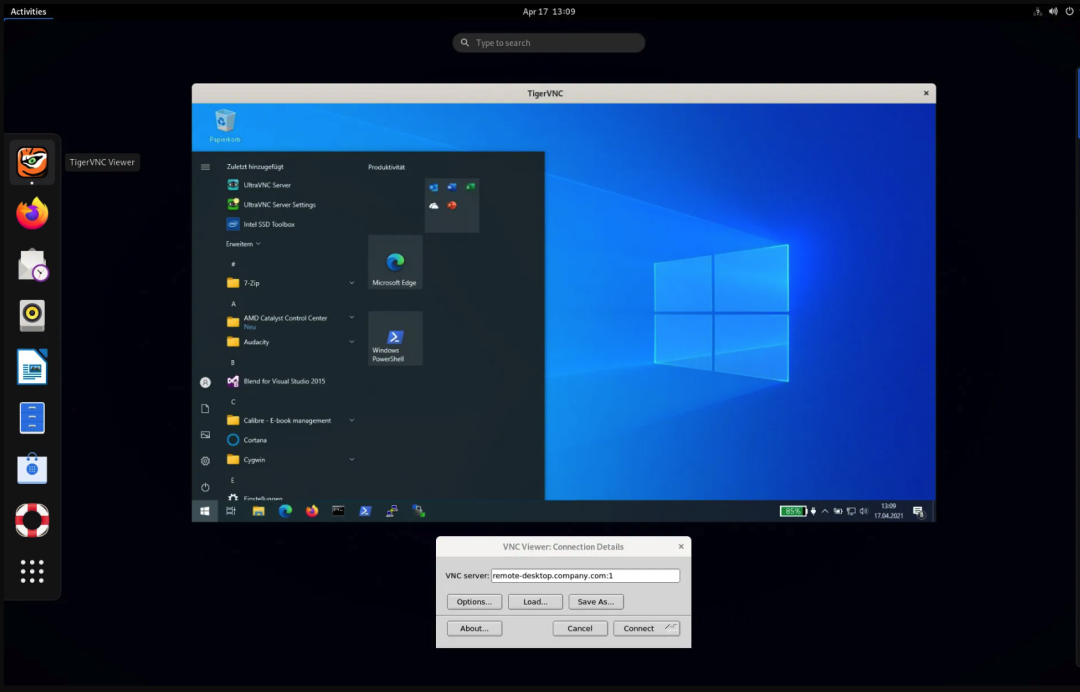Viewport: 1080px width, 692px height.
Task: Show all applications grid in dock
Action: tap(32, 571)
